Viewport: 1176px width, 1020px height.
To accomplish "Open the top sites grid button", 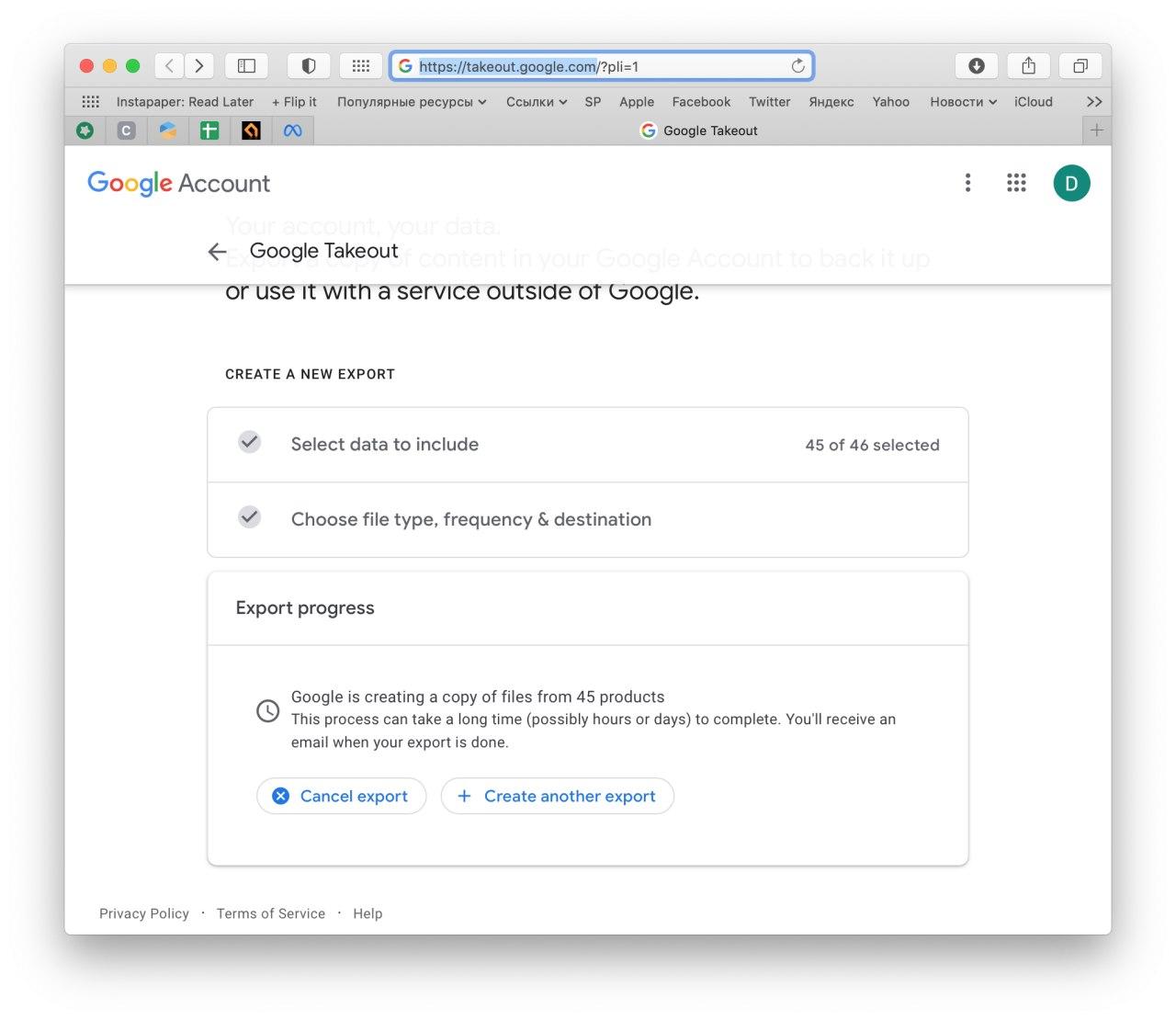I will click(361, 66).
